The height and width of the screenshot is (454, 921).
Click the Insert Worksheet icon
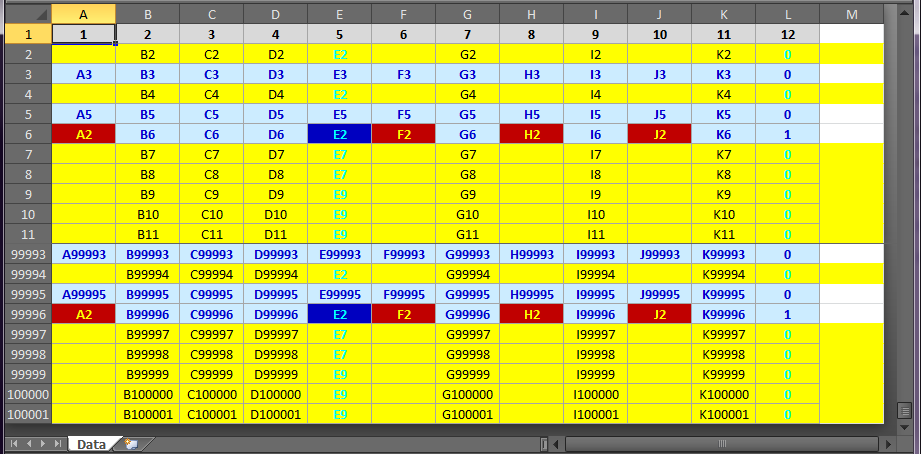point(132,444)
